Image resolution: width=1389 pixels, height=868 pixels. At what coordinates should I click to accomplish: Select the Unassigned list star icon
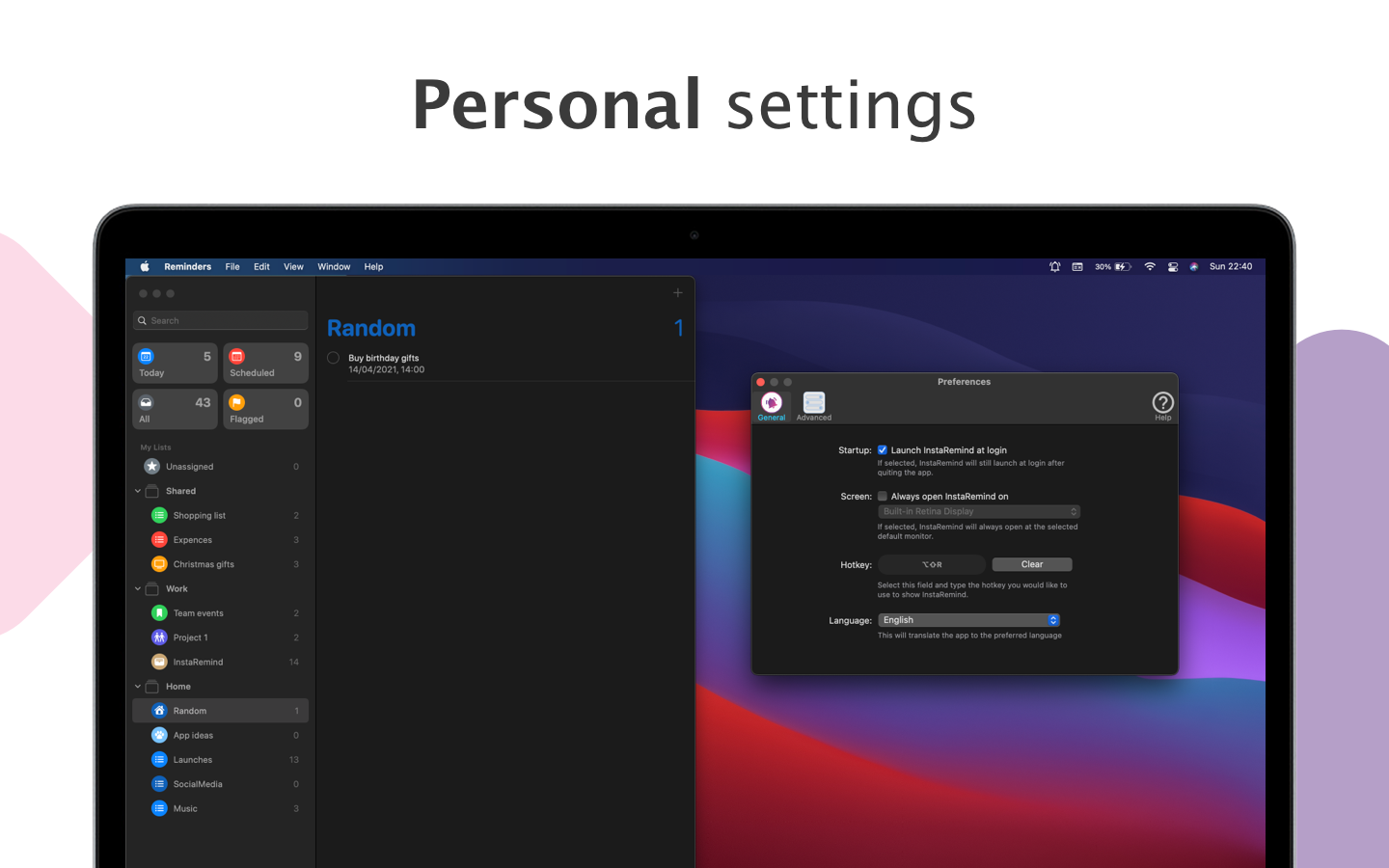(x=151, y=466)
